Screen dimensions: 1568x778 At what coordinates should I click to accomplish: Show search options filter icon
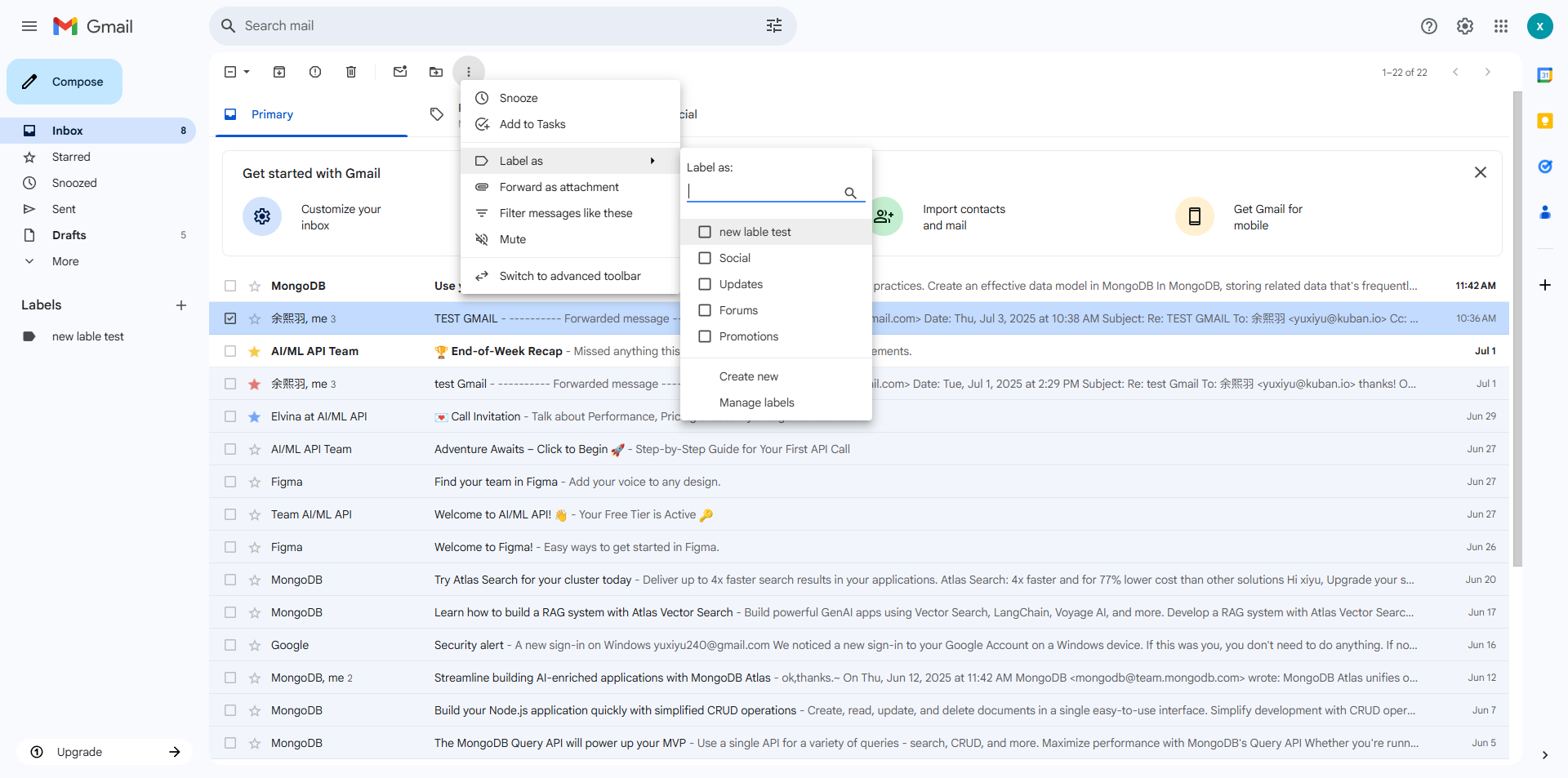coord(774,26)
